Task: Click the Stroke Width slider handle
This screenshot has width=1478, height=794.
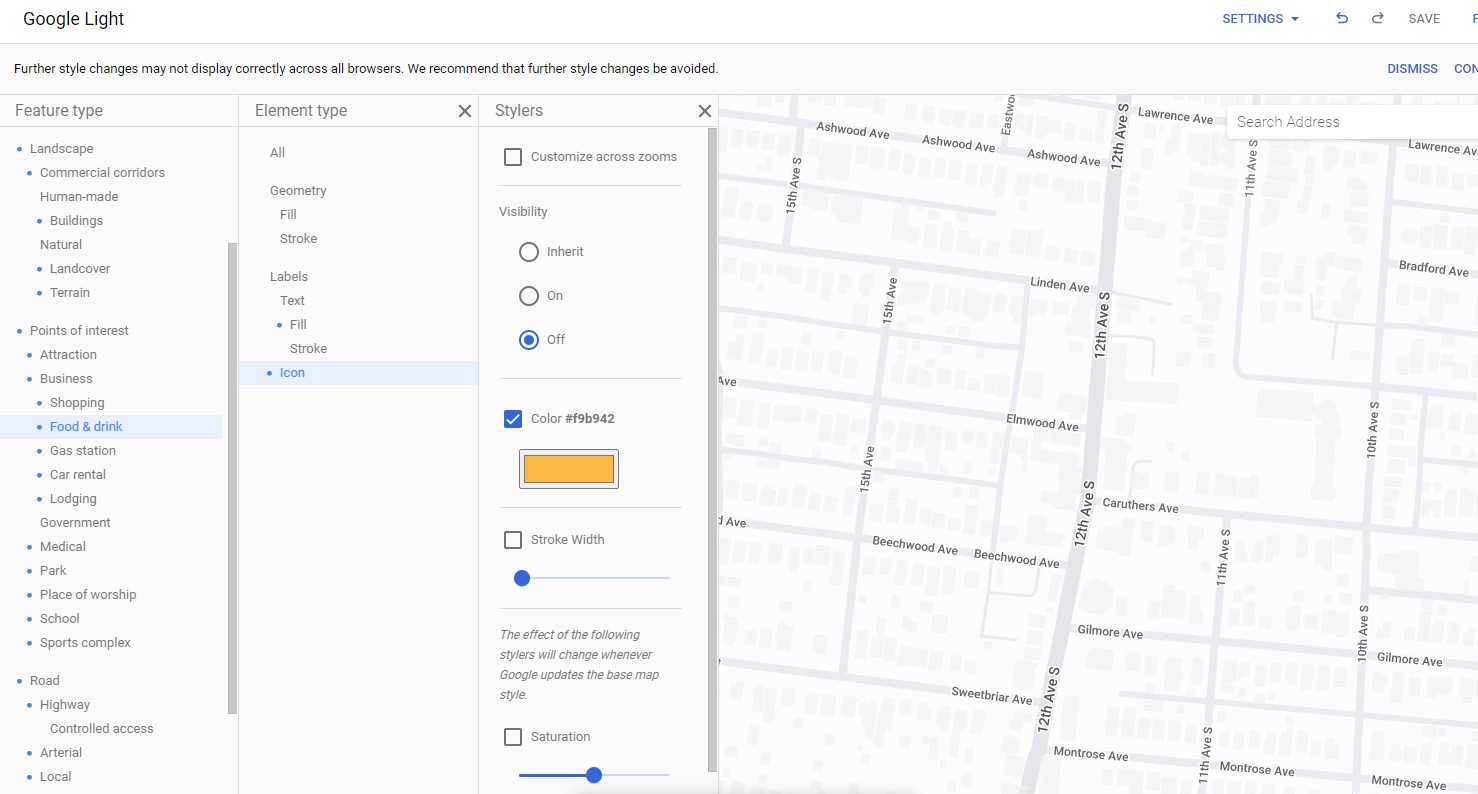Action: pyautogui.click(x=521, y=578)
